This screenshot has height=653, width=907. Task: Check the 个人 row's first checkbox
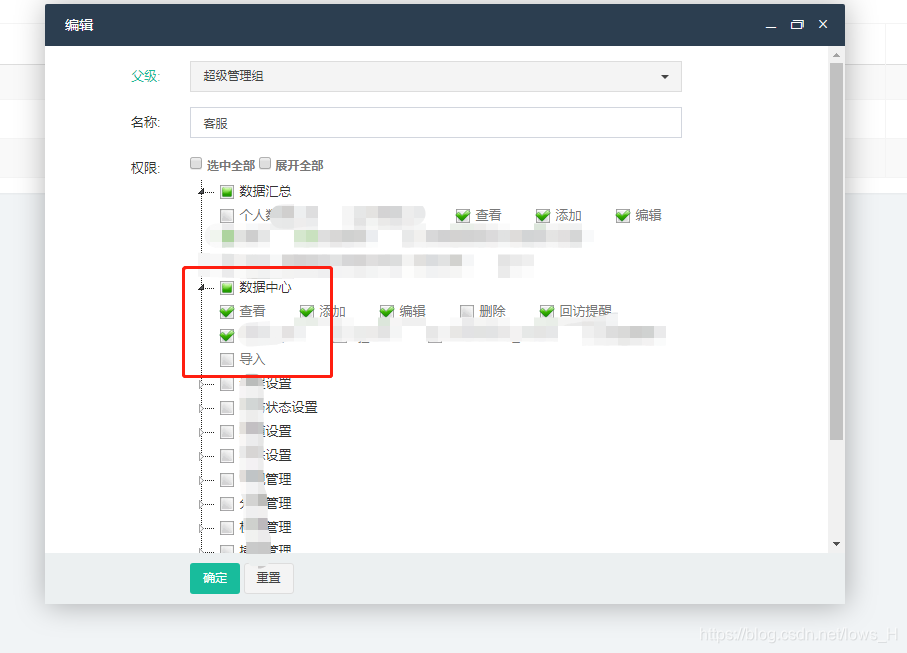[227, 216]
